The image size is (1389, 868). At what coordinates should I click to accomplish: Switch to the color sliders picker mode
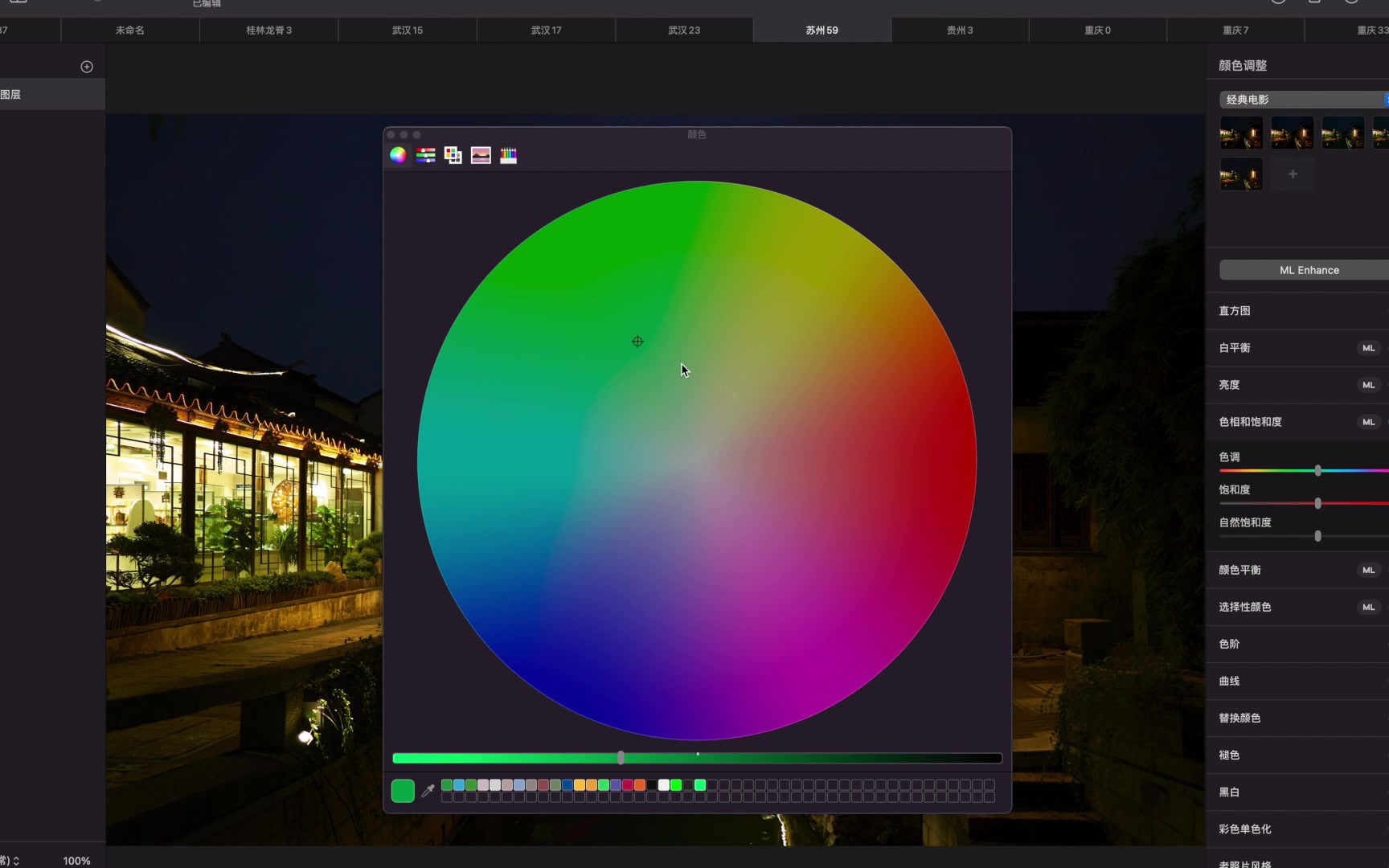[x=426, y=155]
